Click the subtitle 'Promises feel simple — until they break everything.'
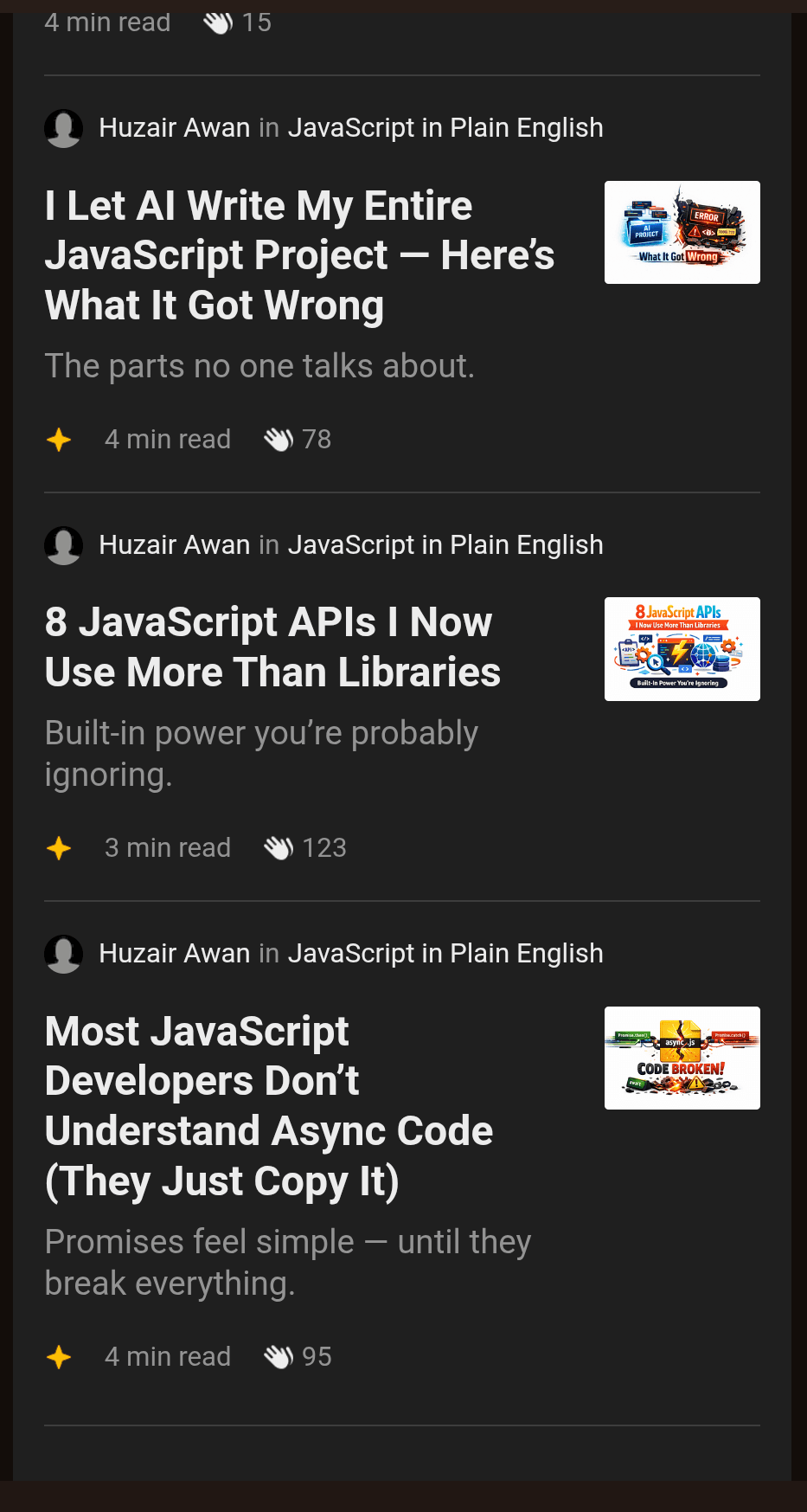Screen dimensions: 807x1512 tap(287, 1263)
